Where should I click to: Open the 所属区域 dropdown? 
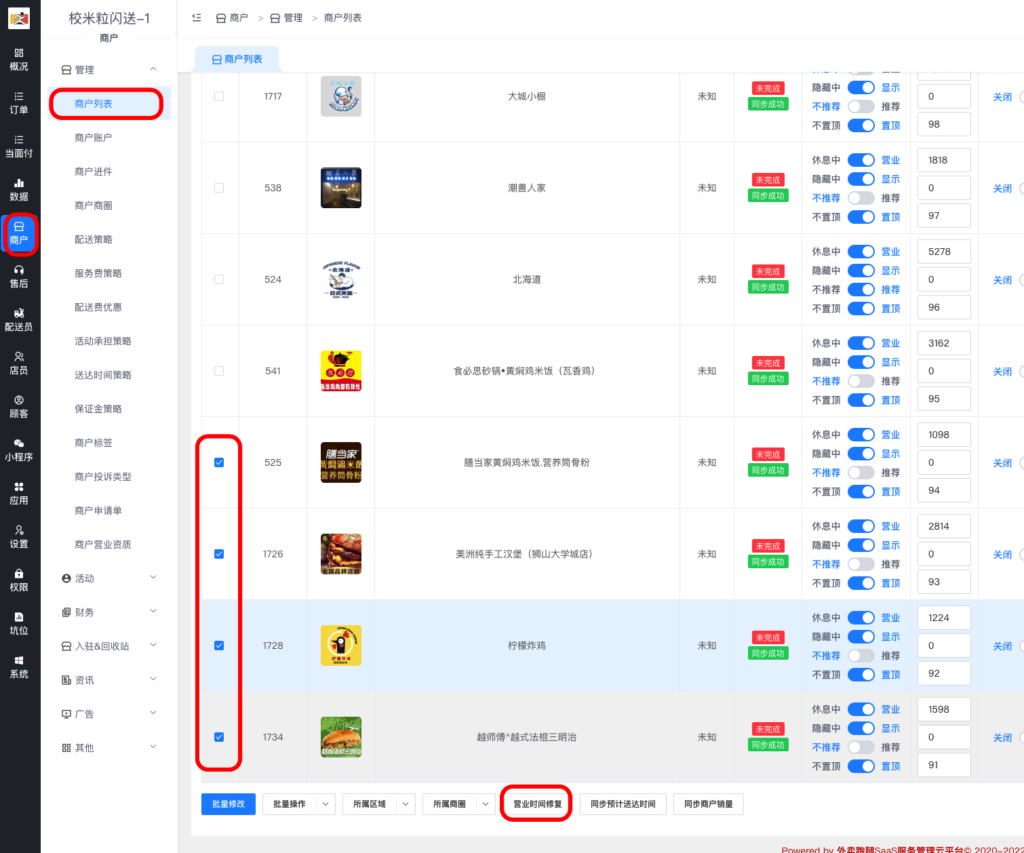point(378,804)
